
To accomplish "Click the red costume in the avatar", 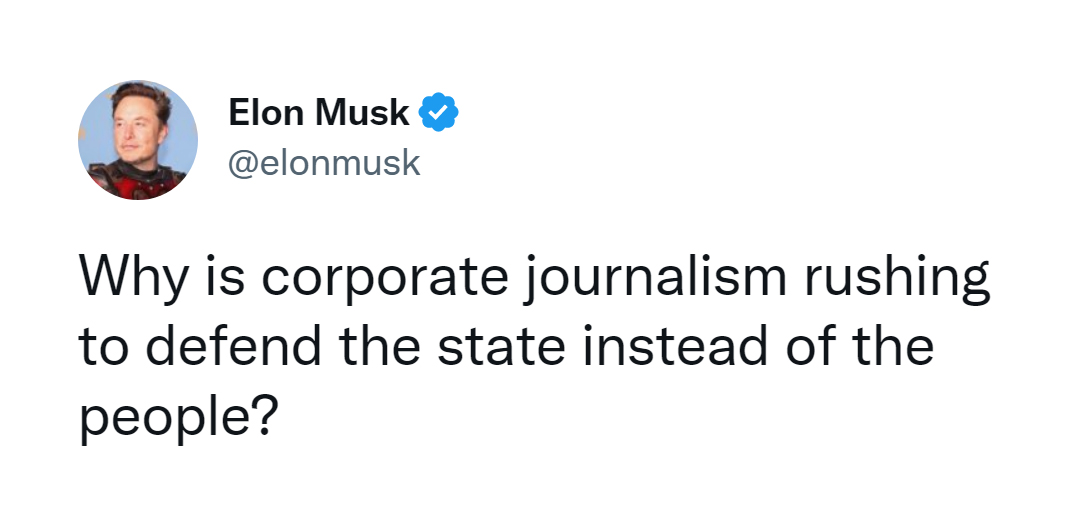I will click(x=139, y=182).
